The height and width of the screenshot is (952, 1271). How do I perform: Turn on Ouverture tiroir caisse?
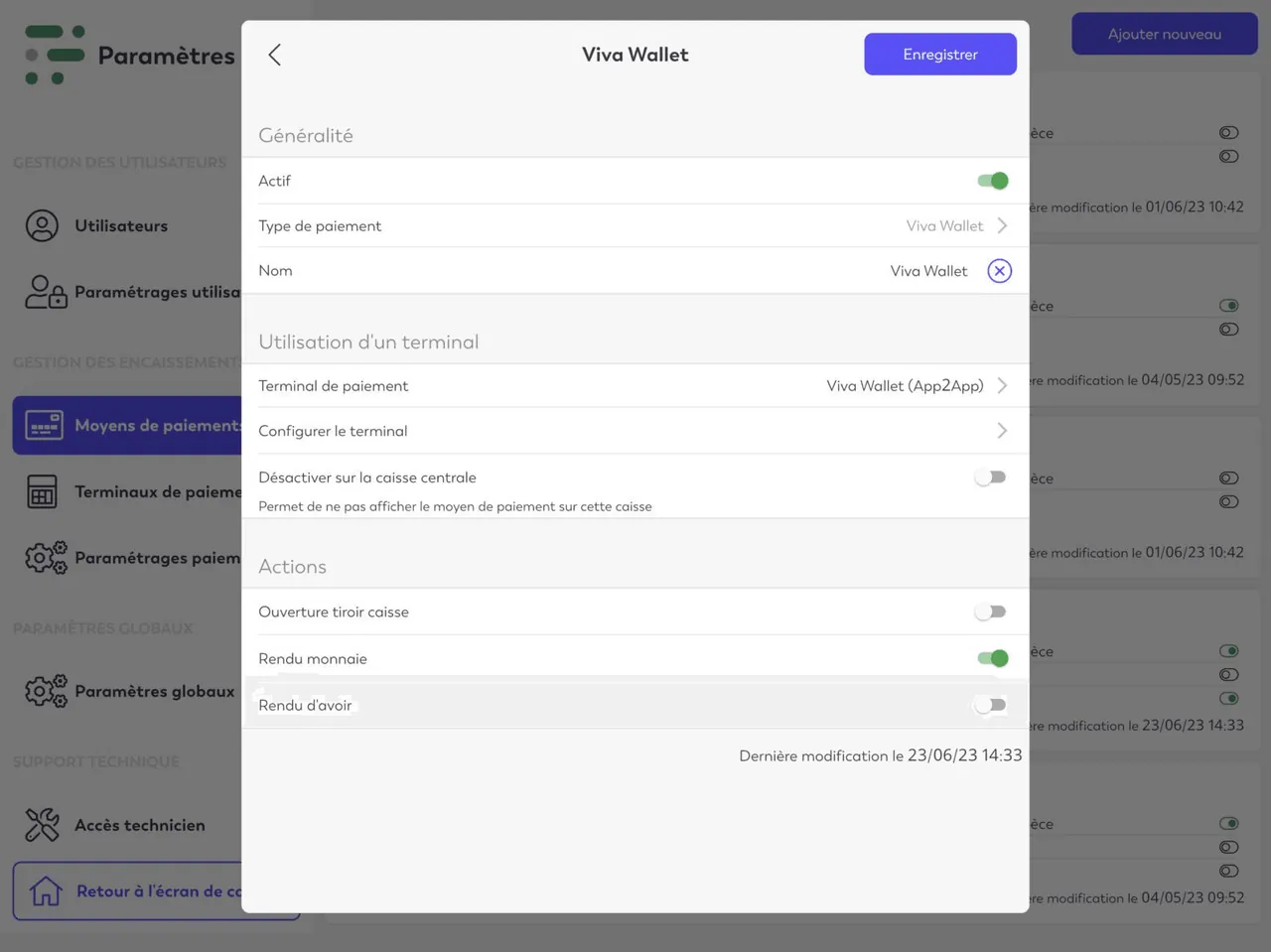tap(991, 612)
